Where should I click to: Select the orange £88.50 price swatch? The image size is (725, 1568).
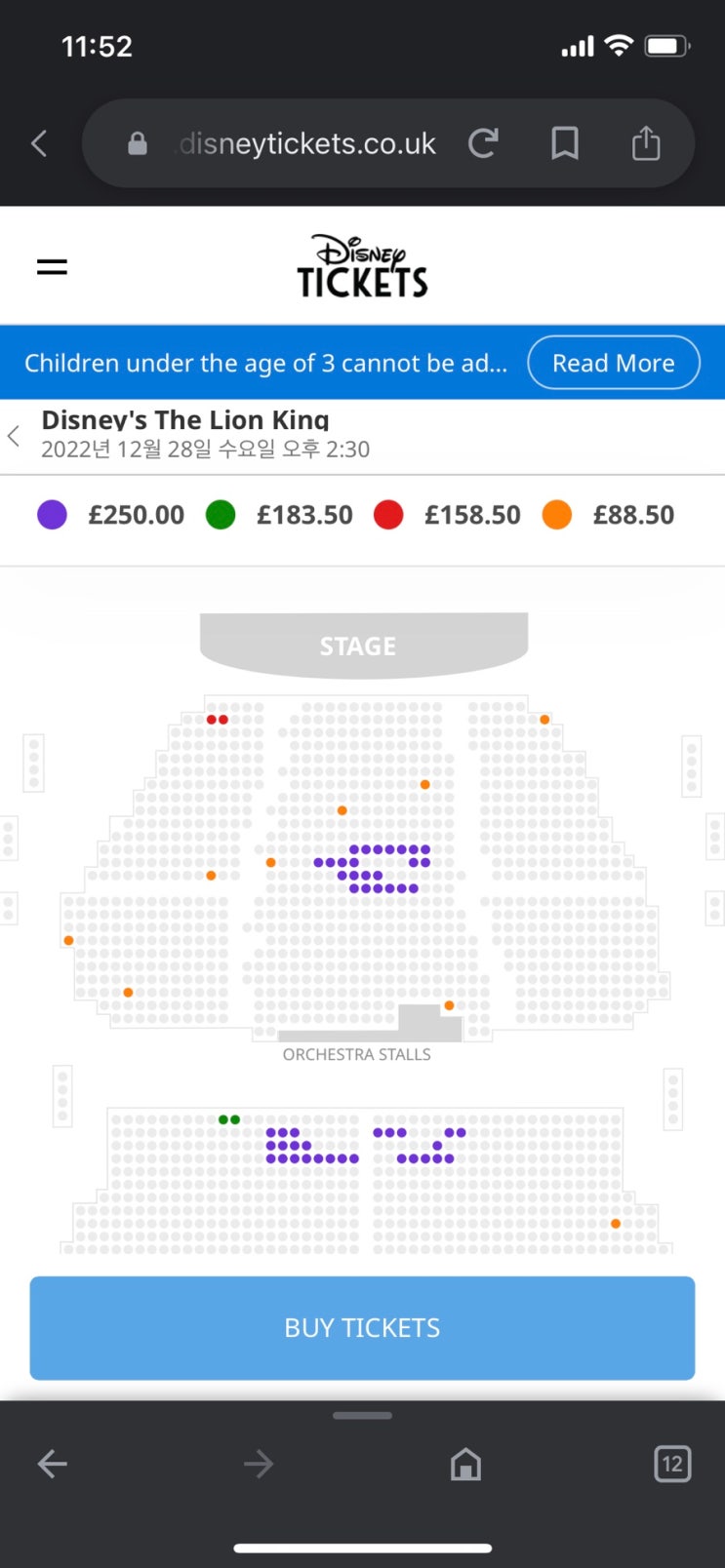coord(556,515)
